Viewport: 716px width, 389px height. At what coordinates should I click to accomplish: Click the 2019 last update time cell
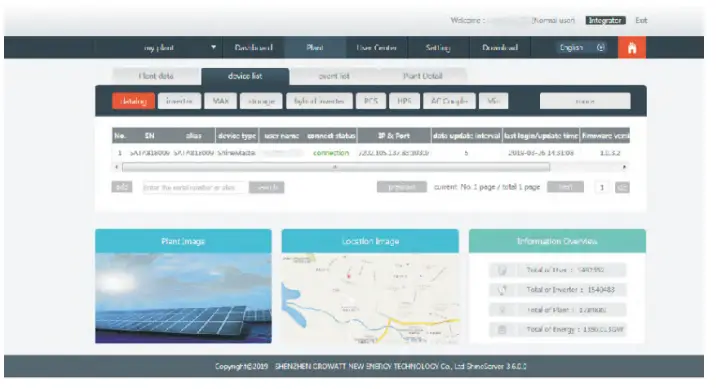click(x=541, y=153)
